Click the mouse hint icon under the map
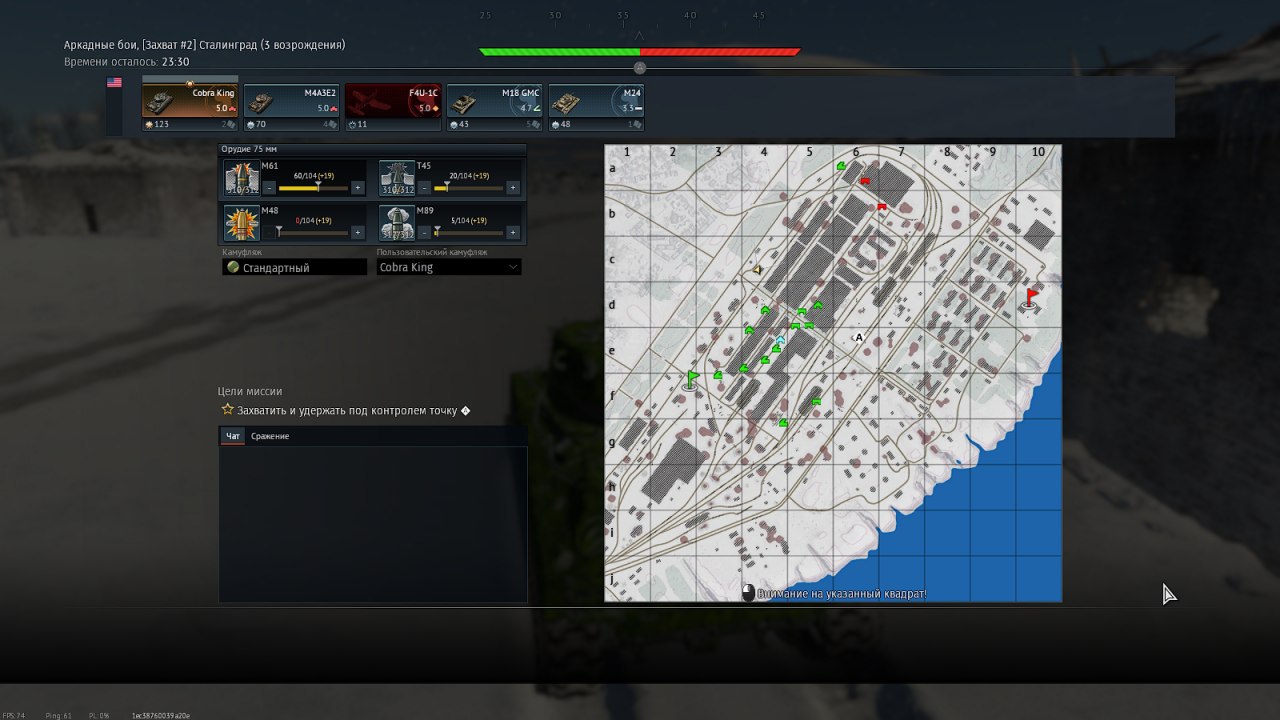Screen dimensions: 1280x720 coord(748,593)
